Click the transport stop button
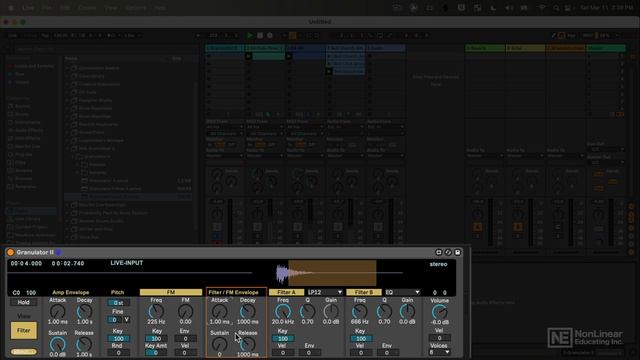Viewport: 640px width, 360px height. coord(260,36)
